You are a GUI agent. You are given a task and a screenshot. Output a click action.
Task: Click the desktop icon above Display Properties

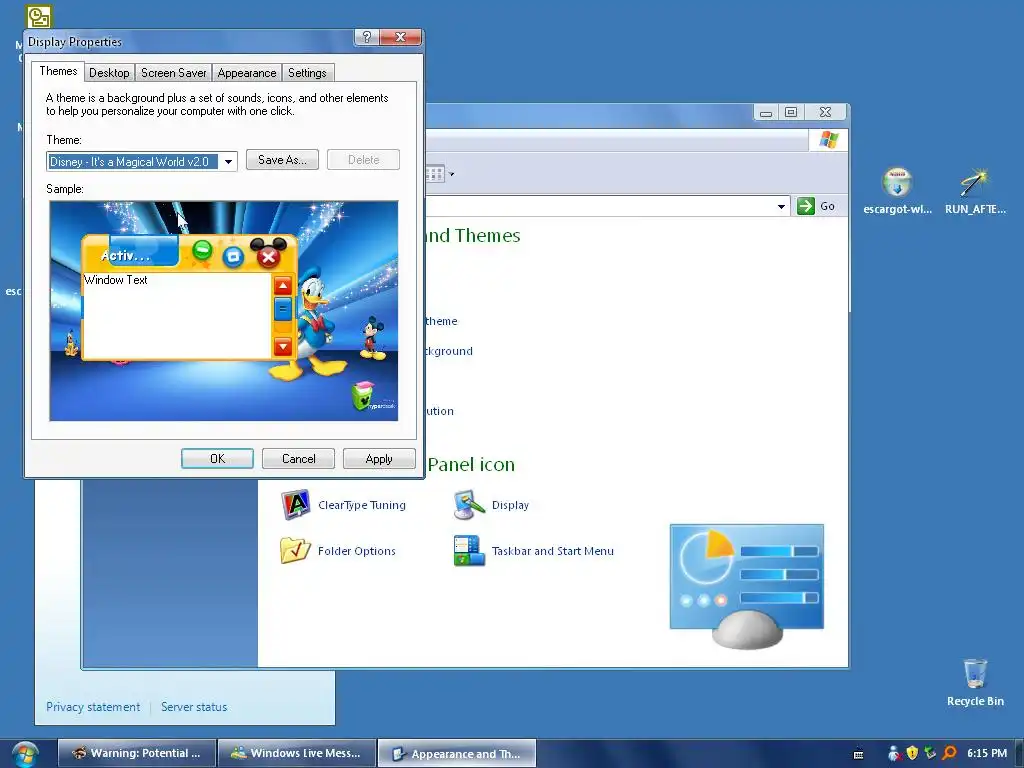(39, 16)
